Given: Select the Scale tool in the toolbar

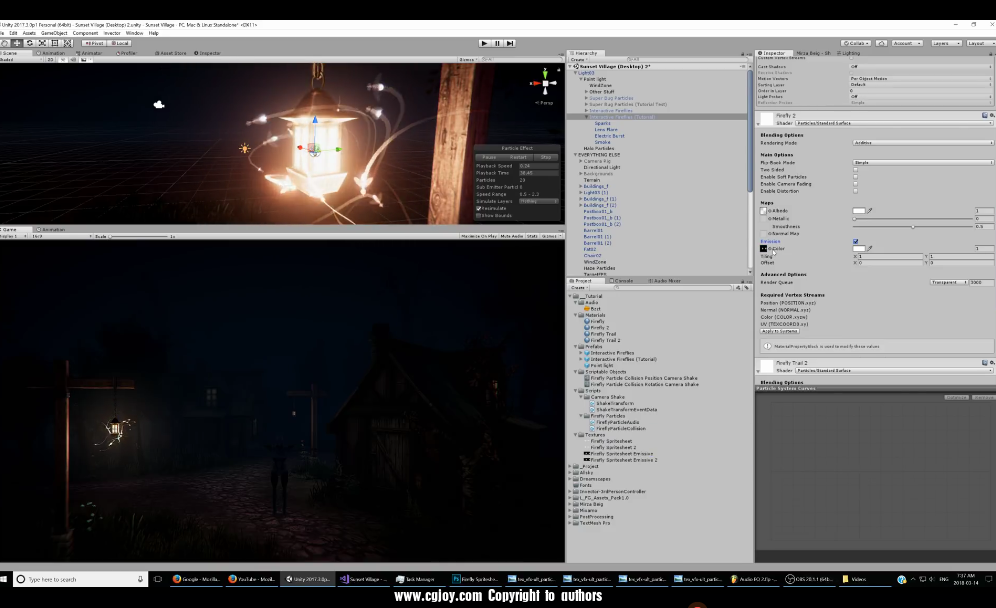Looking at the screenshot, I should 41,43.
